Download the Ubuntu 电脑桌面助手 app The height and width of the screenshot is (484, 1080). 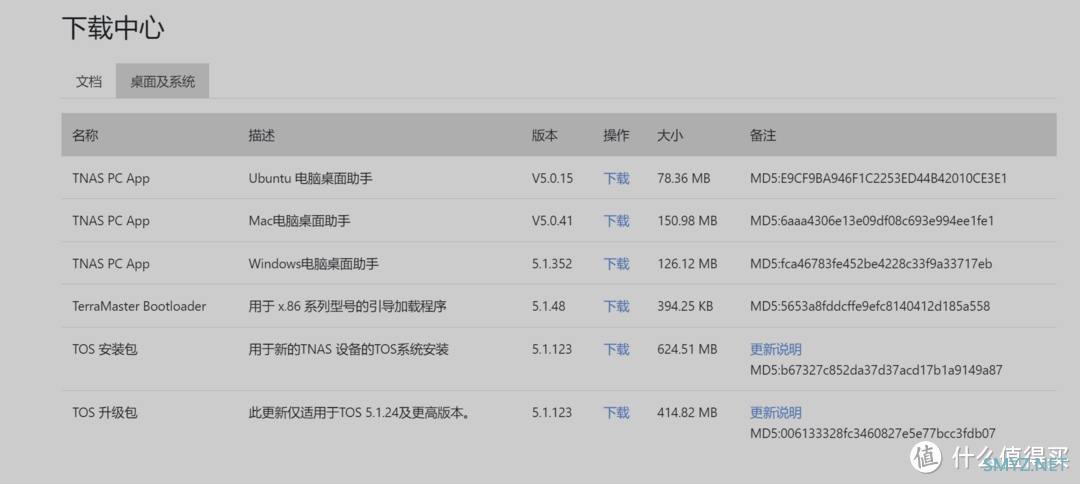click(x=616, y=178)
